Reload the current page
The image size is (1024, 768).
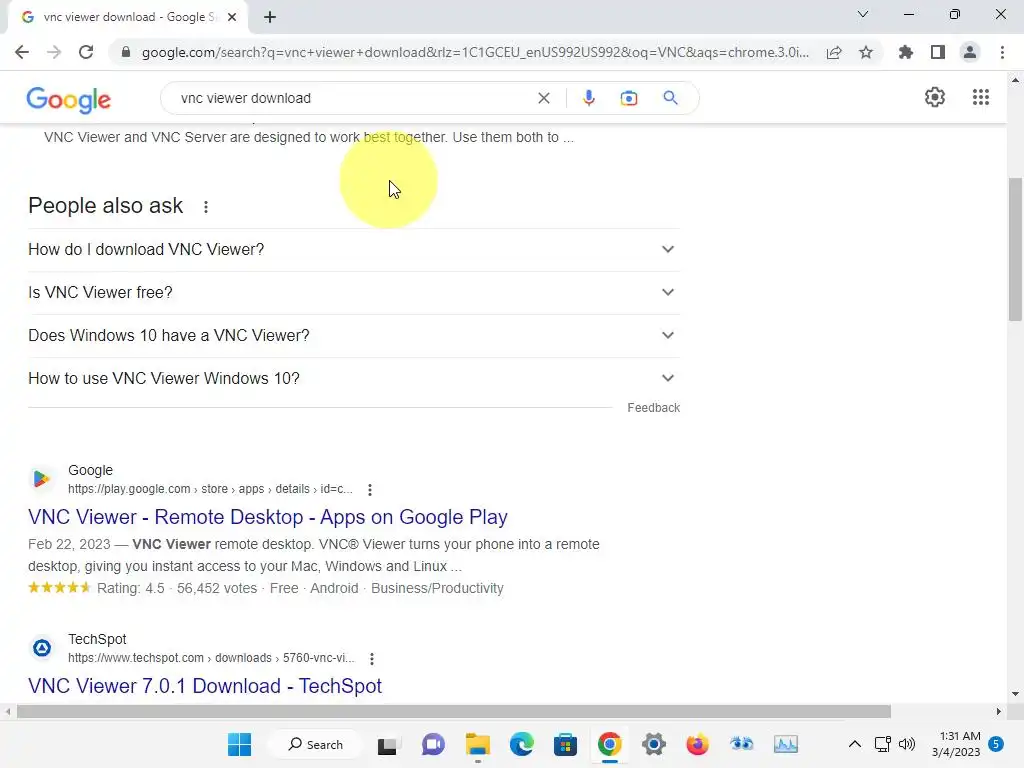(x=86, y=52)
